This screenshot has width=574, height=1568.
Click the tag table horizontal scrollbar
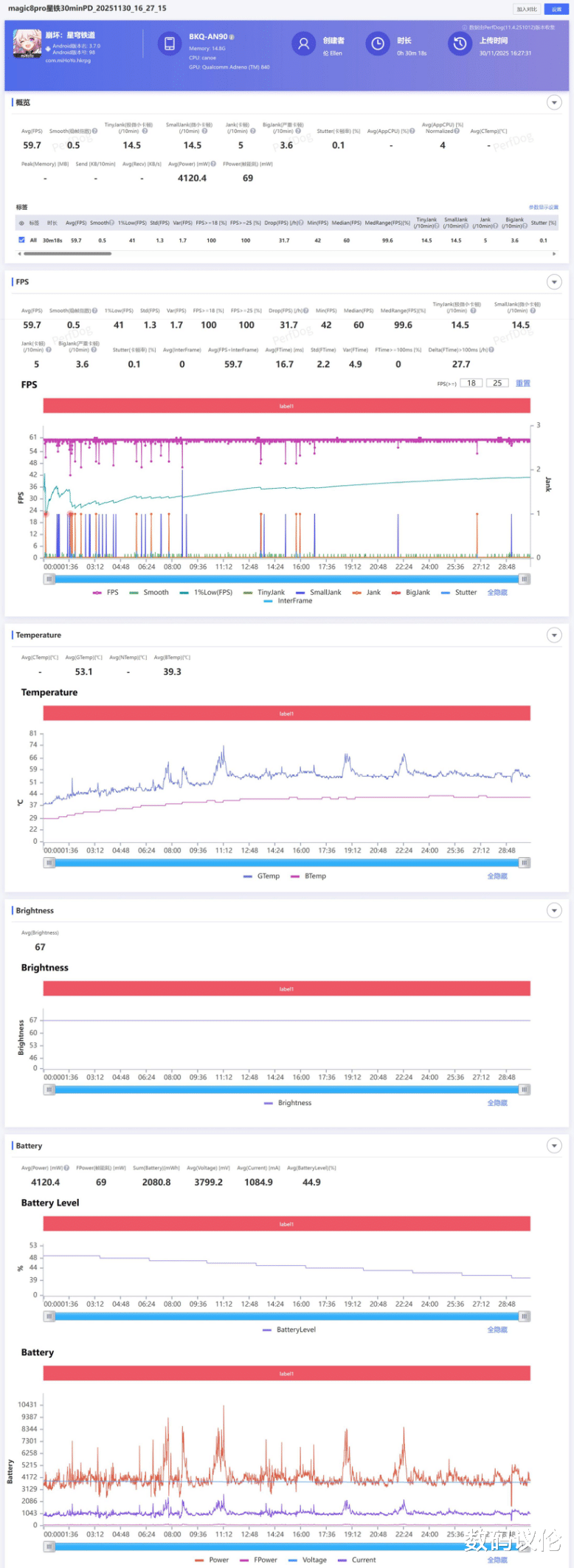[x=68, y=253]
